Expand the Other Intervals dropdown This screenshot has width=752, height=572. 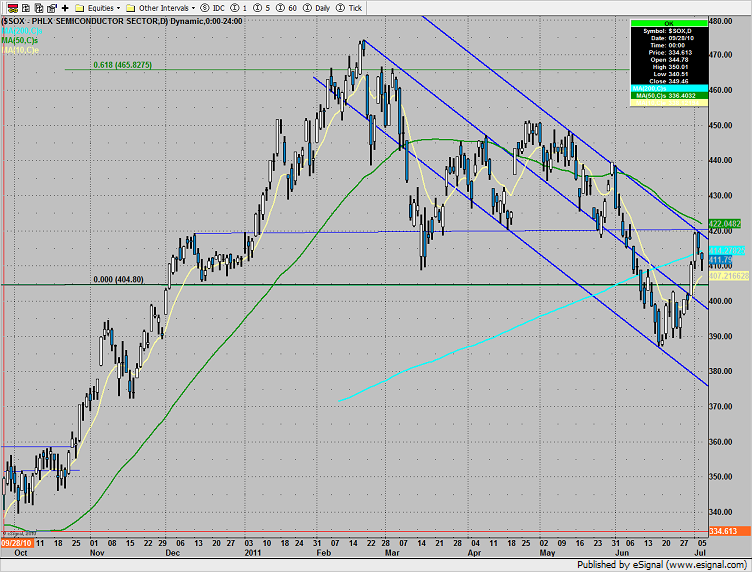tap(167, 8)
